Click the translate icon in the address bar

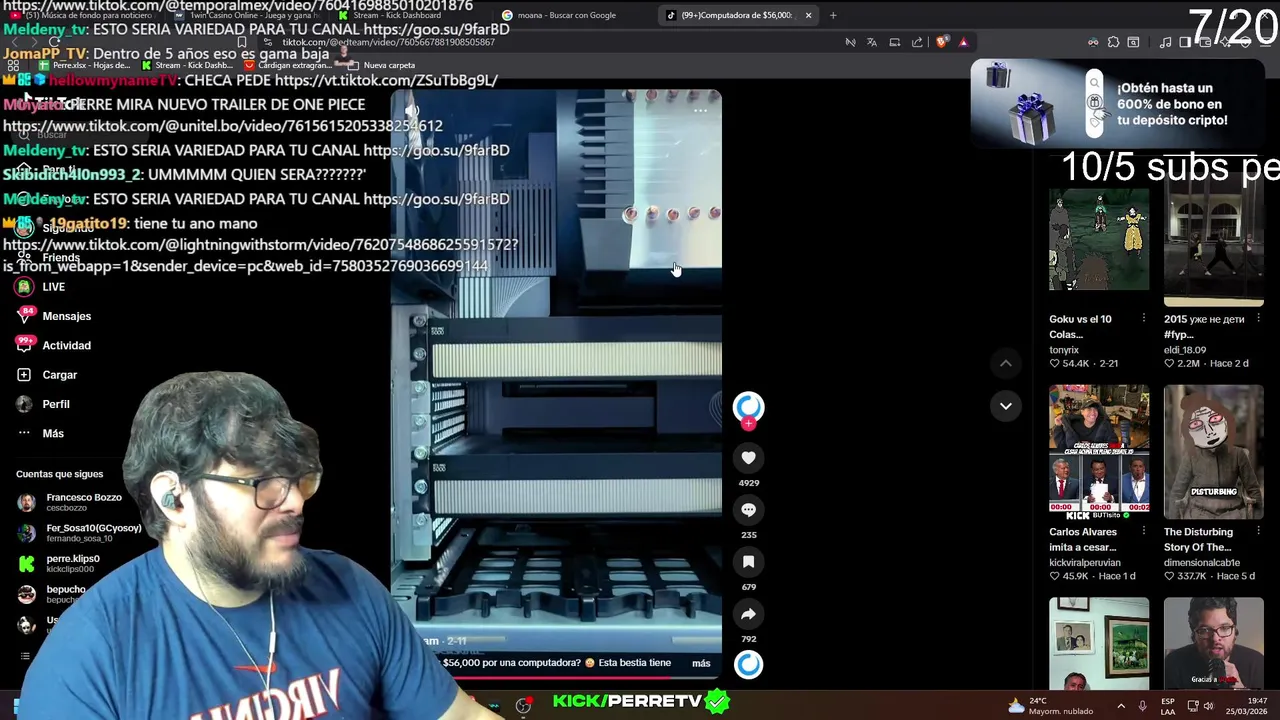(872, 42)
